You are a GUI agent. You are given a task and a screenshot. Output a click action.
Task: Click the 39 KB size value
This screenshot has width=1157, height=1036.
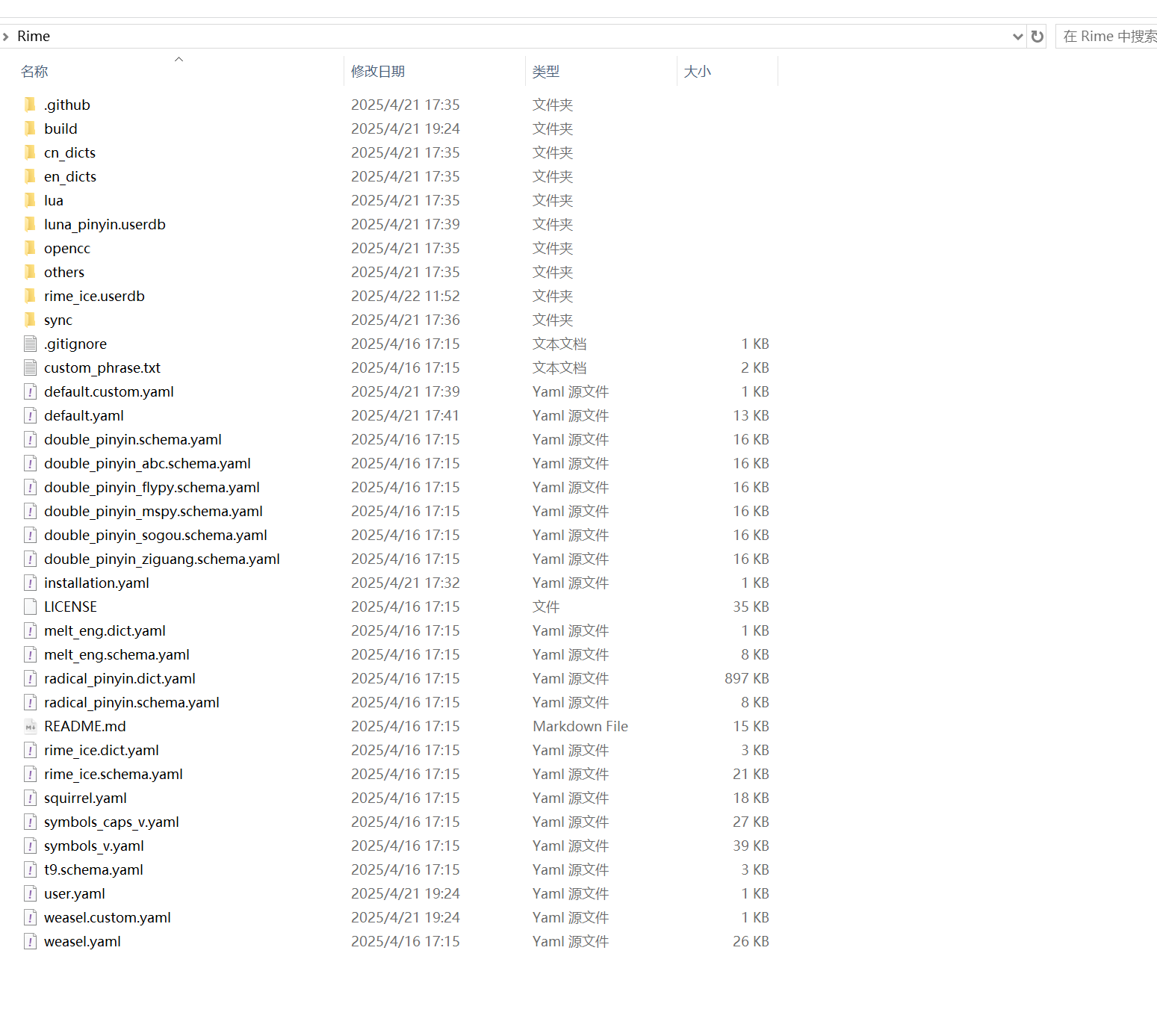tap(751, 846)
